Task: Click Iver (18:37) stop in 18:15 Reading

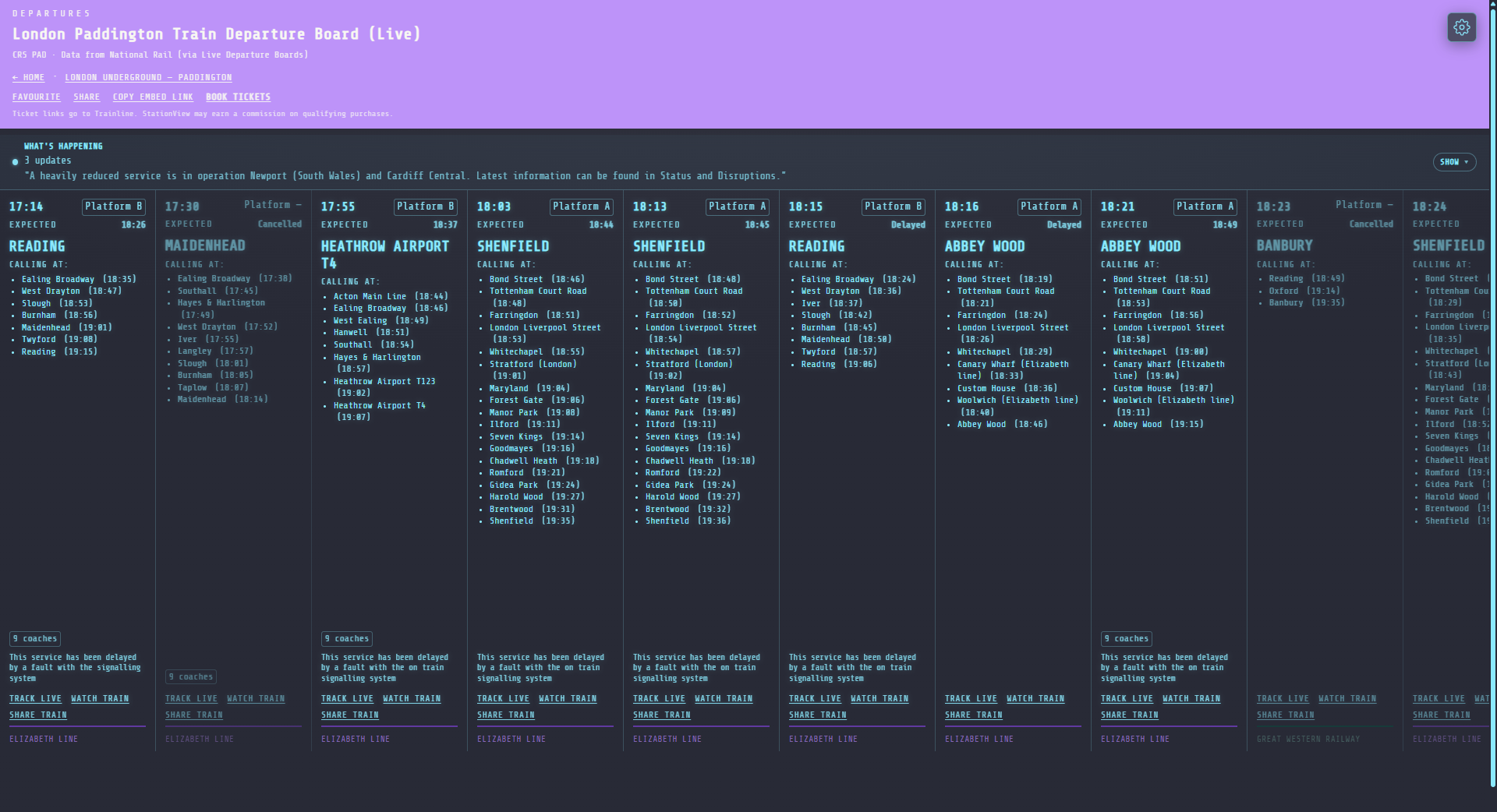Action: [x=832, y=303]
